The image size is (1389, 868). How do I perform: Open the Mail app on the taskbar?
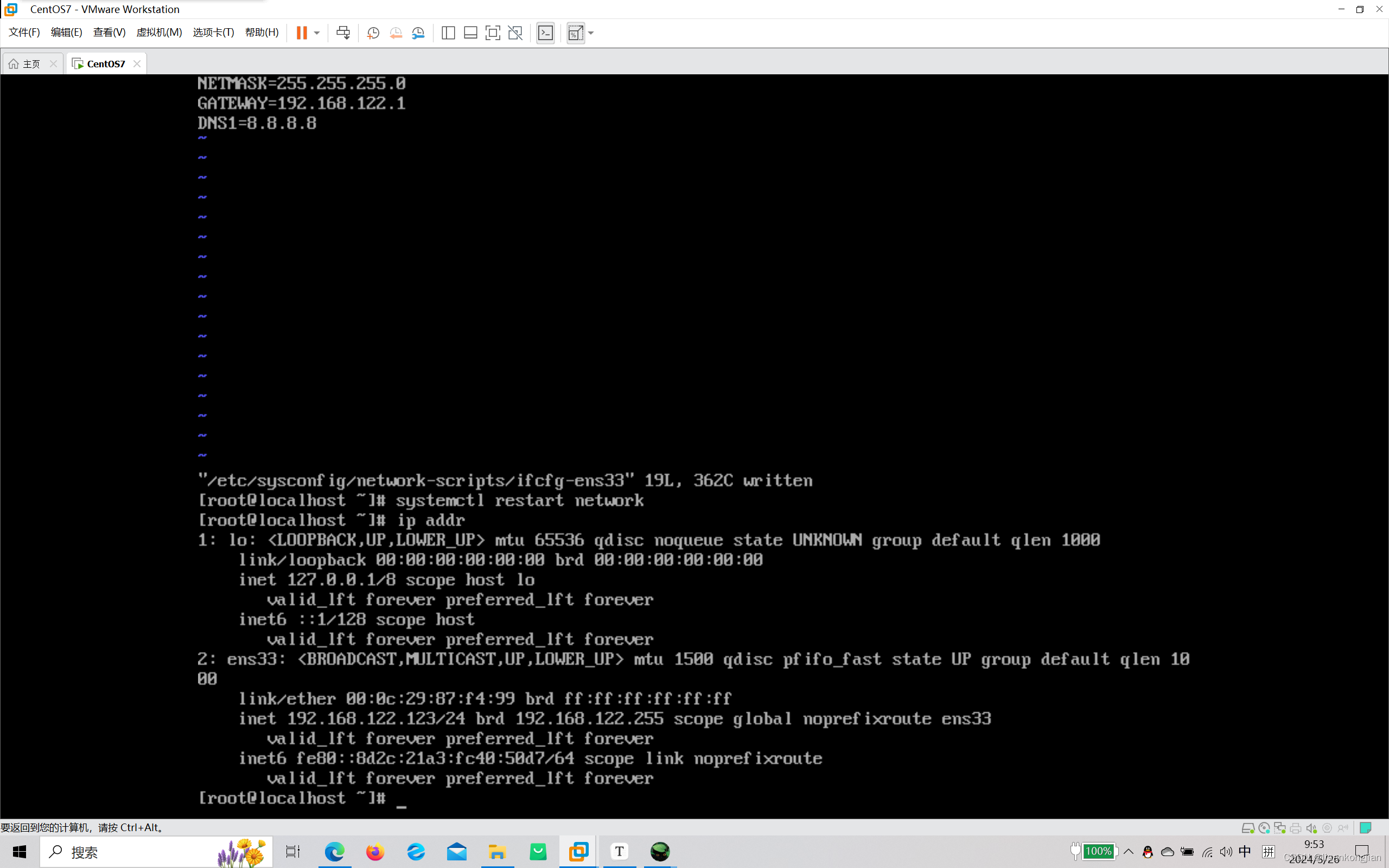tap(457, 852)
